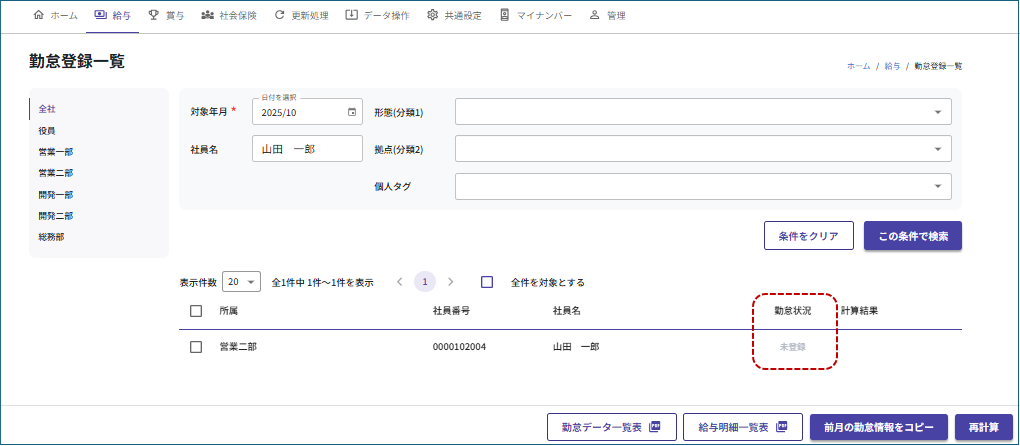Click the 条件をクリア button

point(808,236)
